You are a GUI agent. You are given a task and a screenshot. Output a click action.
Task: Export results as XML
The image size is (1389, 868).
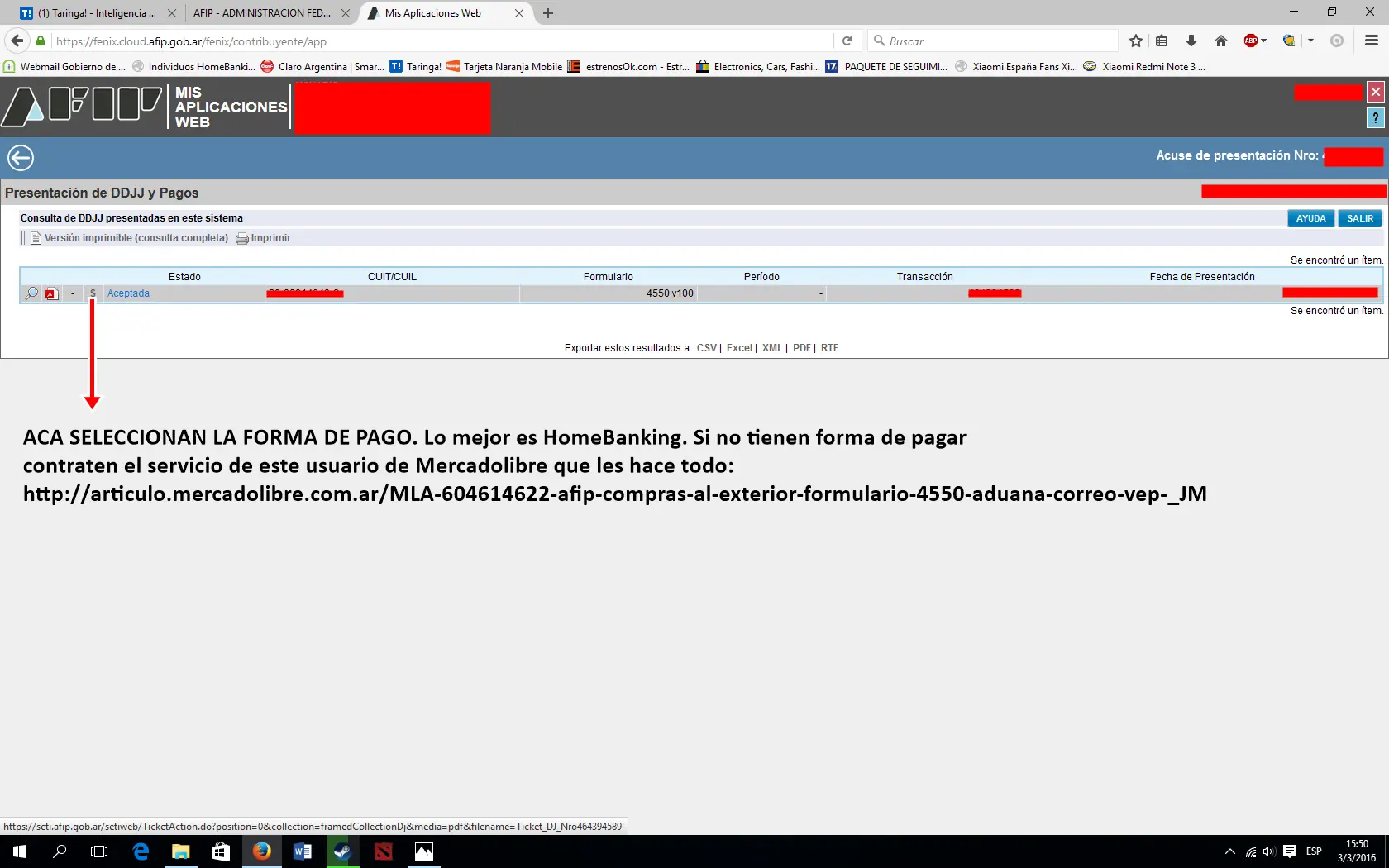772,348
